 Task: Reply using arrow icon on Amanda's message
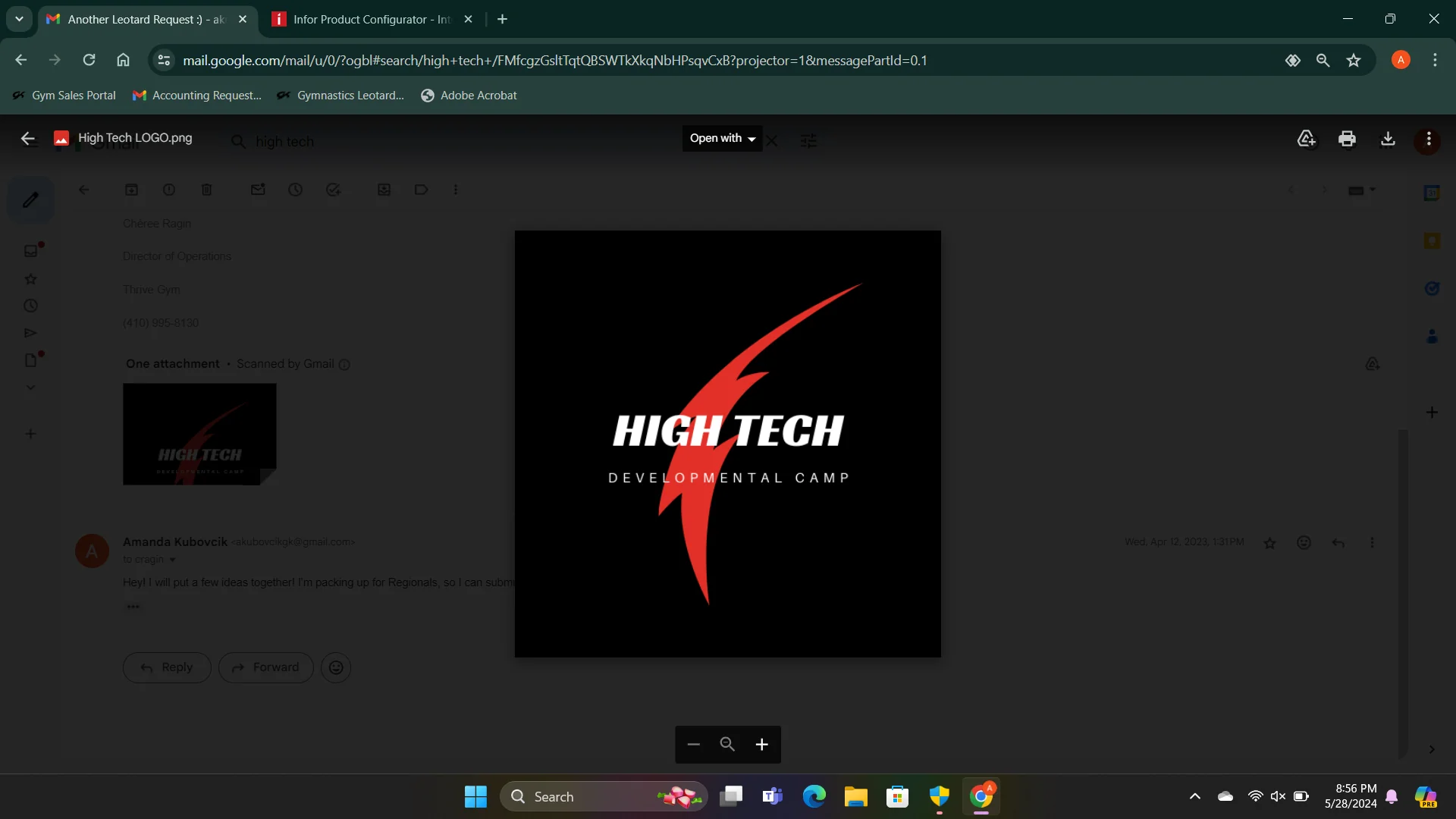[1338, 543]
